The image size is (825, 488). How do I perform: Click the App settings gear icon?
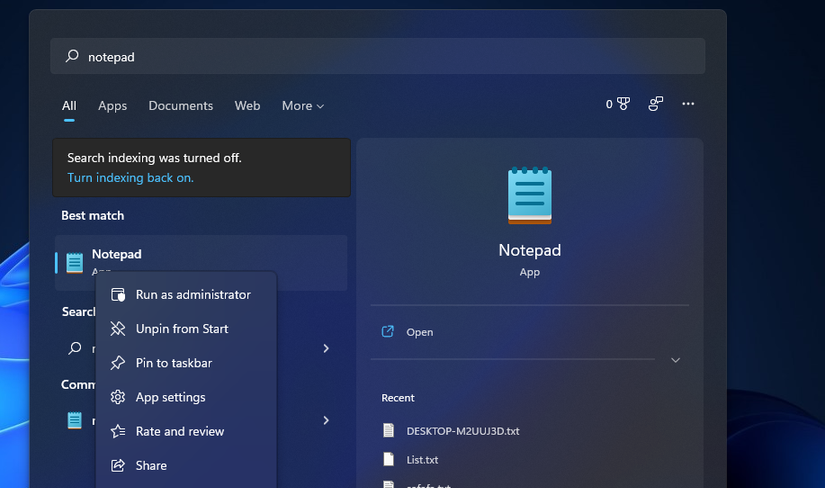(118, 397)
